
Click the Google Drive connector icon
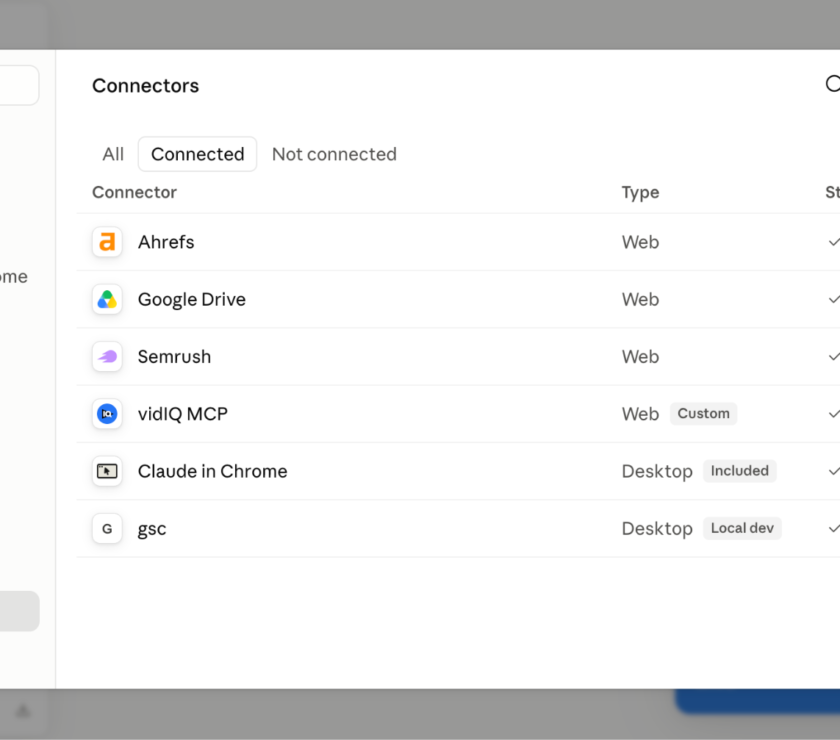tap(107, 299)
